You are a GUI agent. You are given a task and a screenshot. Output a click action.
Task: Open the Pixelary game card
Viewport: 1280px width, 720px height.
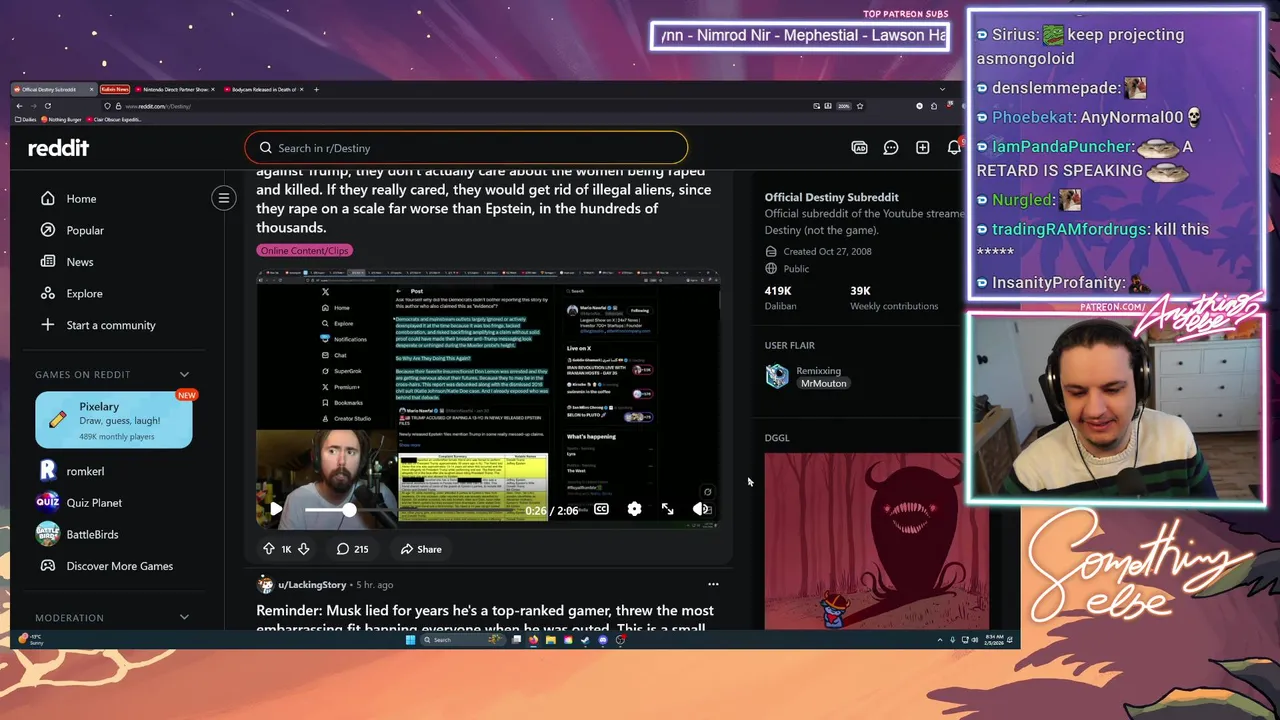(114, 420)
